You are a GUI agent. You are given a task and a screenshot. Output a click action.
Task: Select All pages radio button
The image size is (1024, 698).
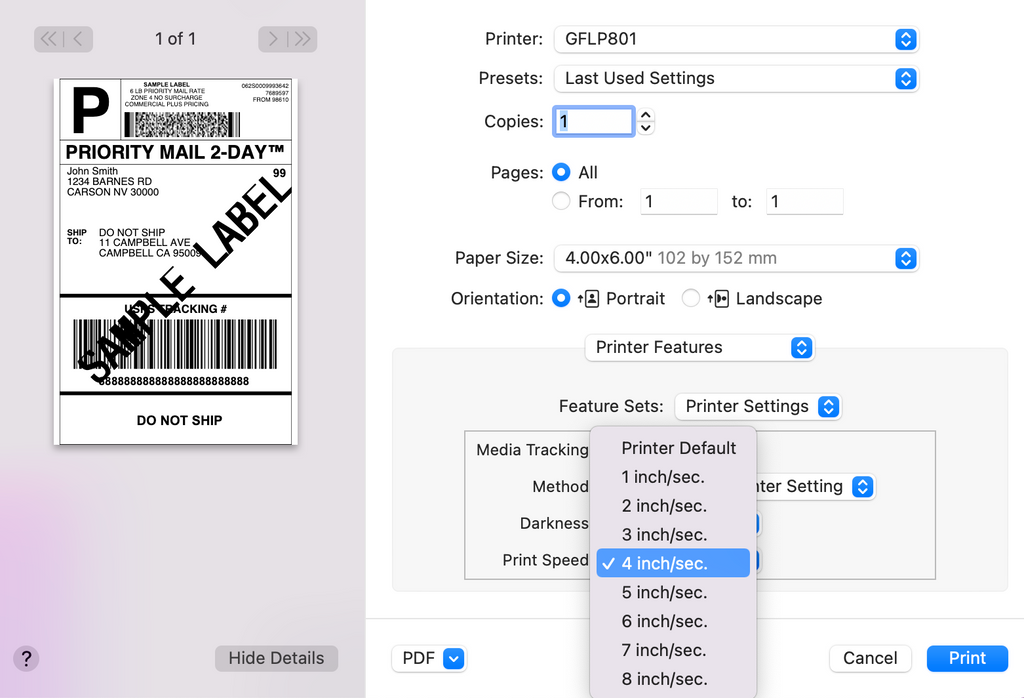pos(561,172)
